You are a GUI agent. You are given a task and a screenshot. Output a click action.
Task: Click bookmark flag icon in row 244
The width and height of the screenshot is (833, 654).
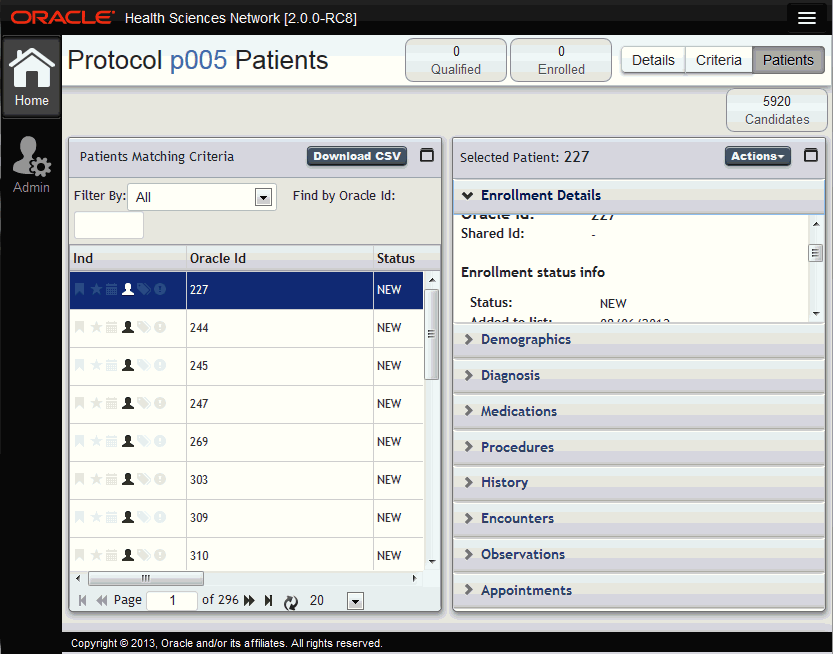tap(80, 327)
